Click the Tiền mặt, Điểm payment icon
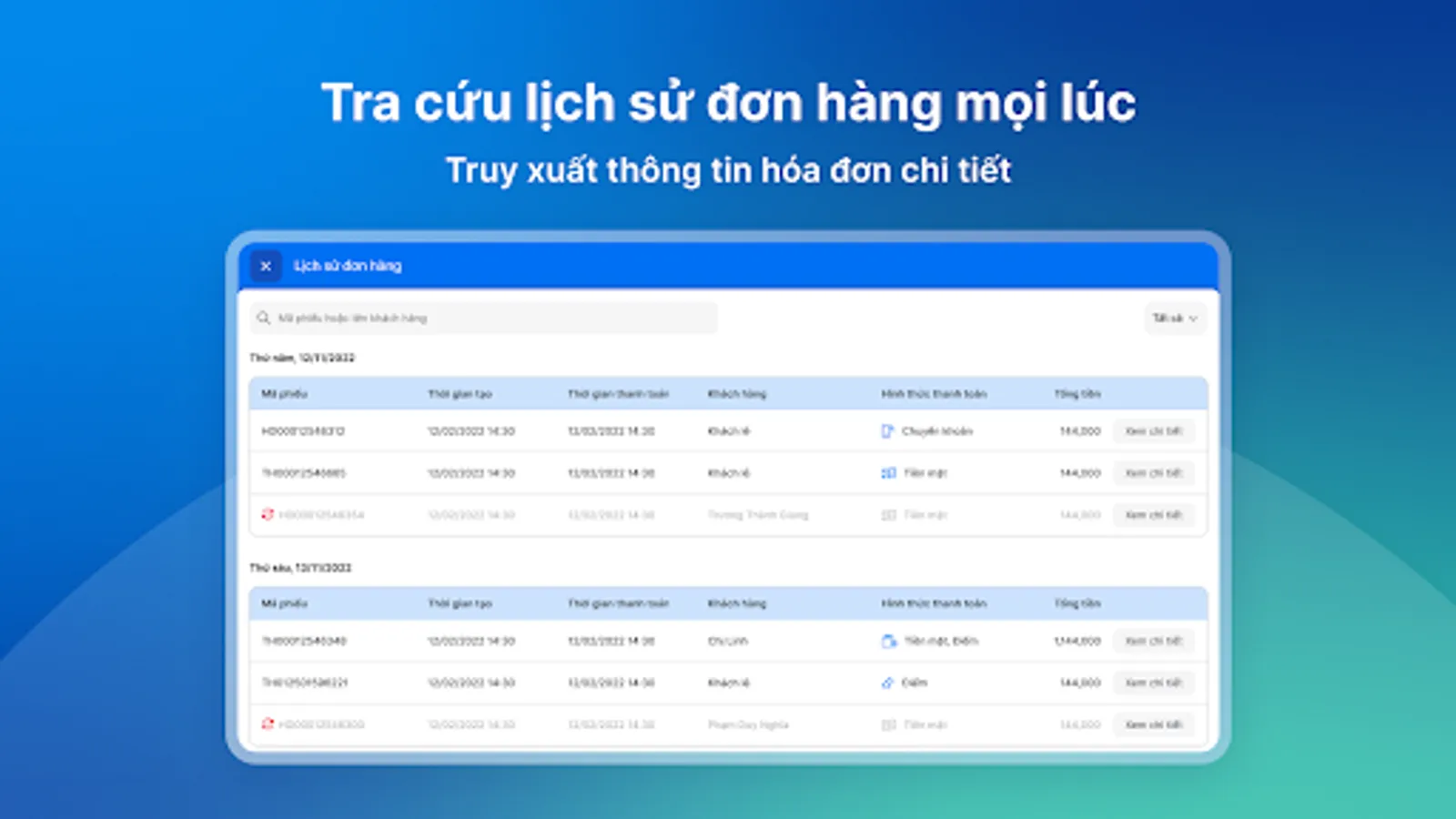1456x819 pixels. tap(888, 642)
